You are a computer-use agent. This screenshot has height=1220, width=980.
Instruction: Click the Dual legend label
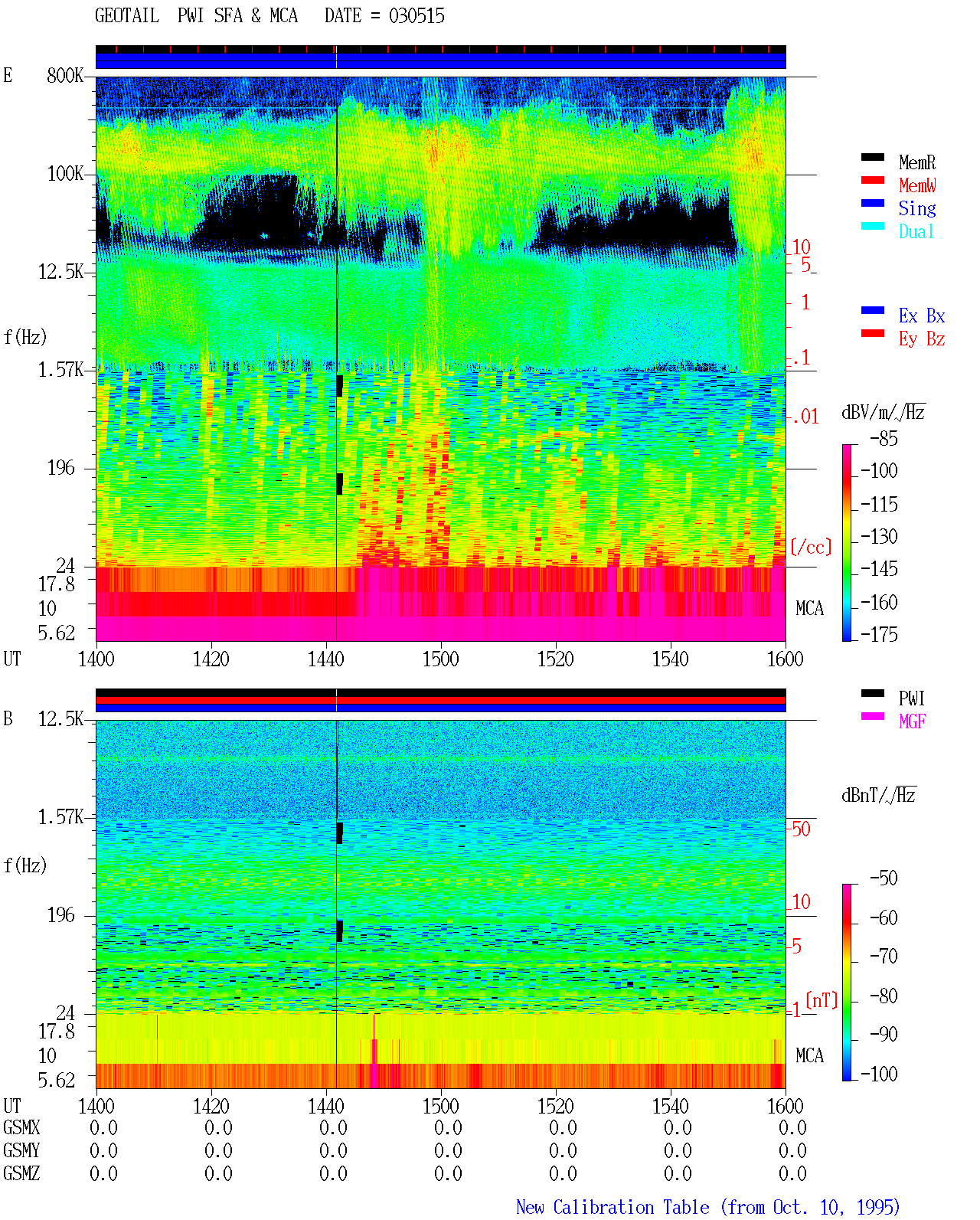click(x=917, y=231)
